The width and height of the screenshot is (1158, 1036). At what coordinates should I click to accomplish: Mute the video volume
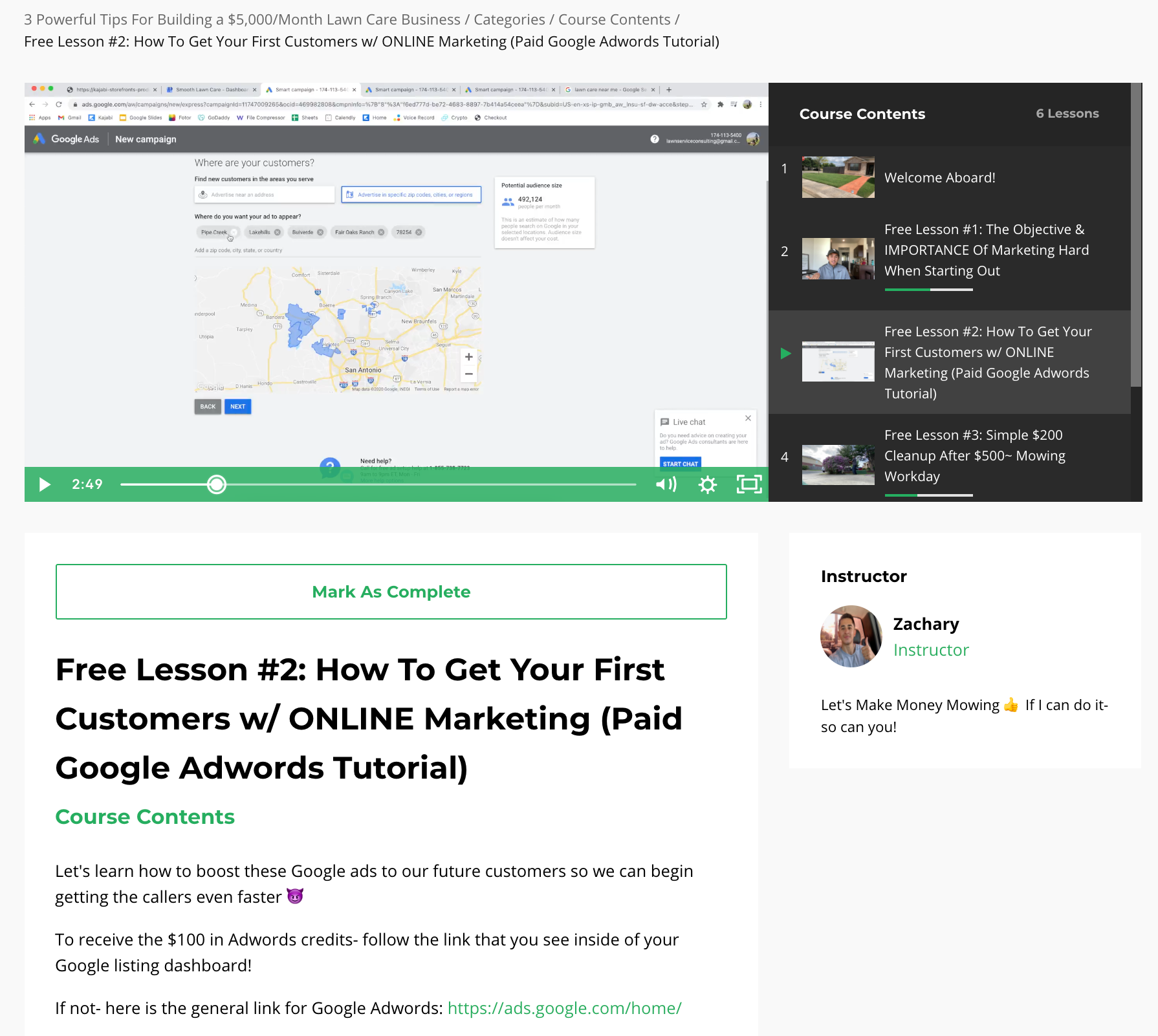pyautogui.click(x=666, y=484)
